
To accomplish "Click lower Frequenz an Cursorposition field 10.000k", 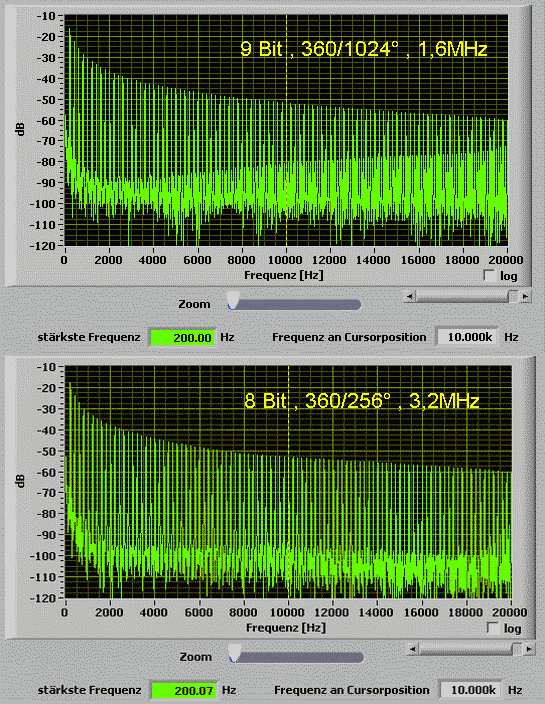I will tap(470, 690).
